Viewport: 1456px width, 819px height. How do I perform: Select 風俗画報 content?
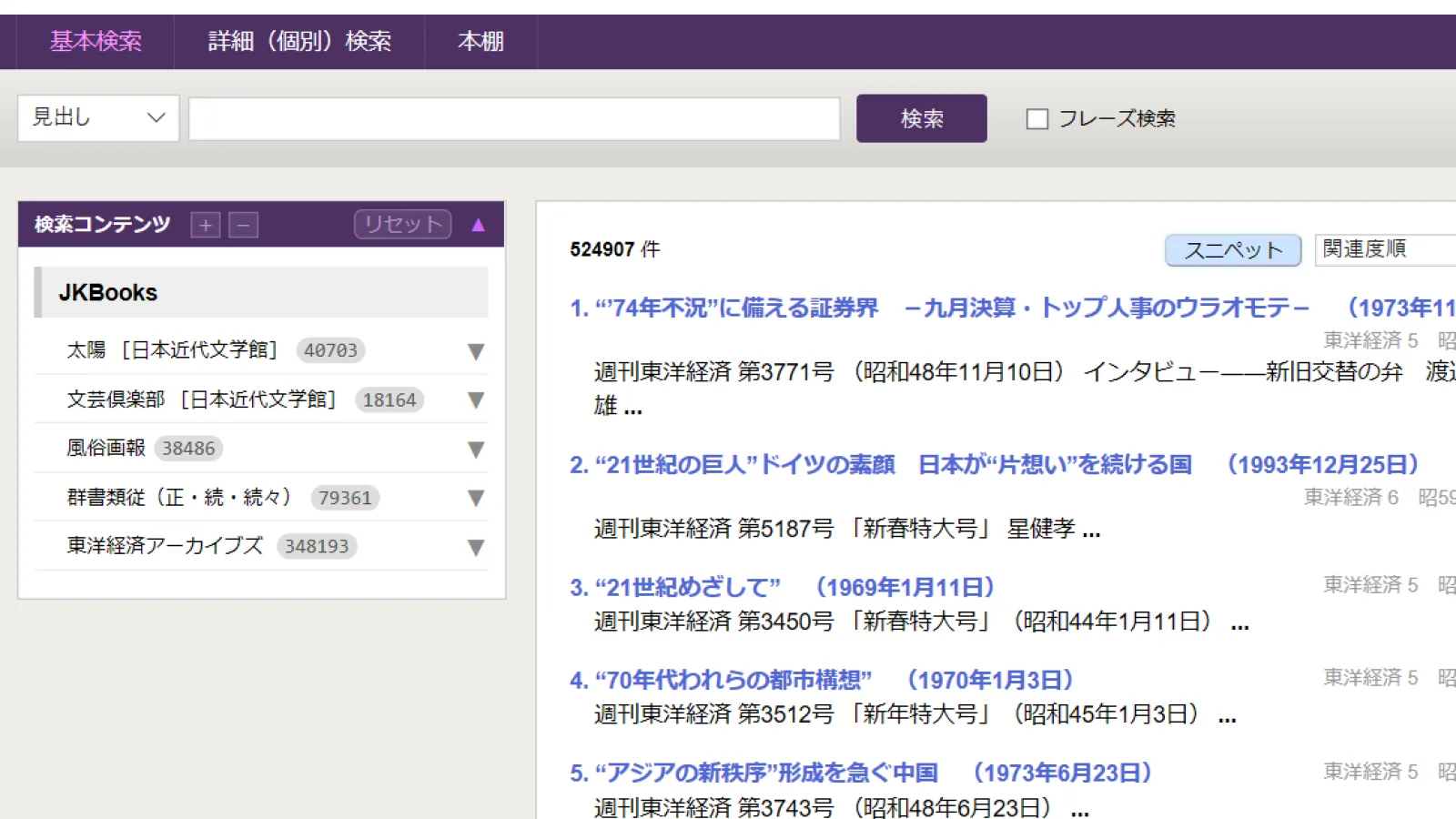click(106, 448)
